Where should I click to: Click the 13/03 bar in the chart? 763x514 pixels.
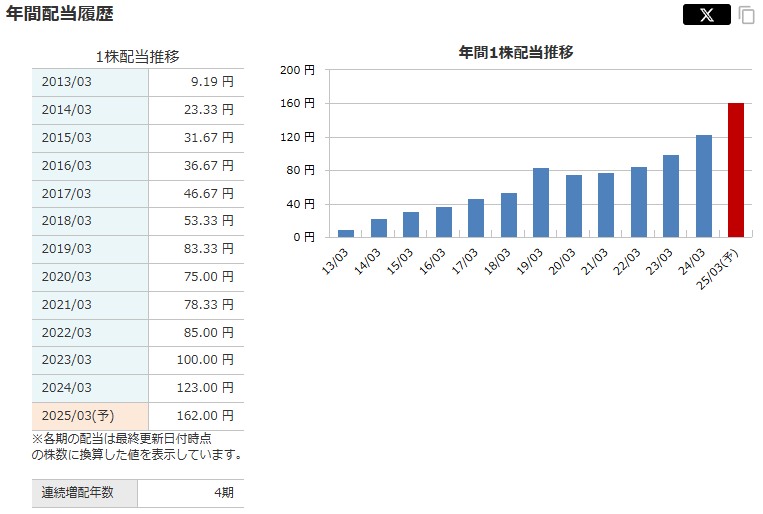click(346, 233)
